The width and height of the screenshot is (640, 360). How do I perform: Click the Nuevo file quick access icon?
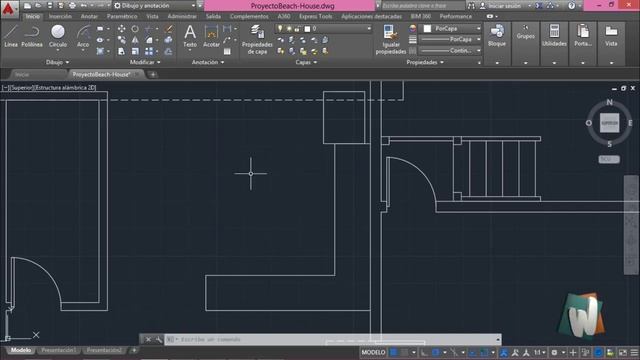point(27,6)
